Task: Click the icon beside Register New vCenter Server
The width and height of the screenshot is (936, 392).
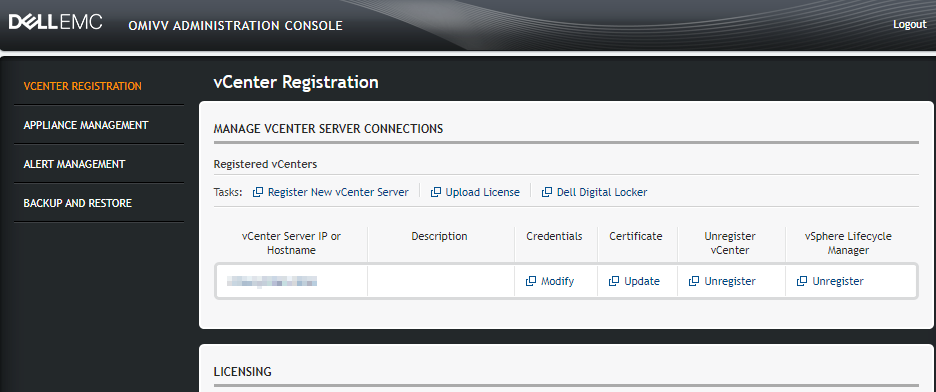Action: tap(258, 192)
